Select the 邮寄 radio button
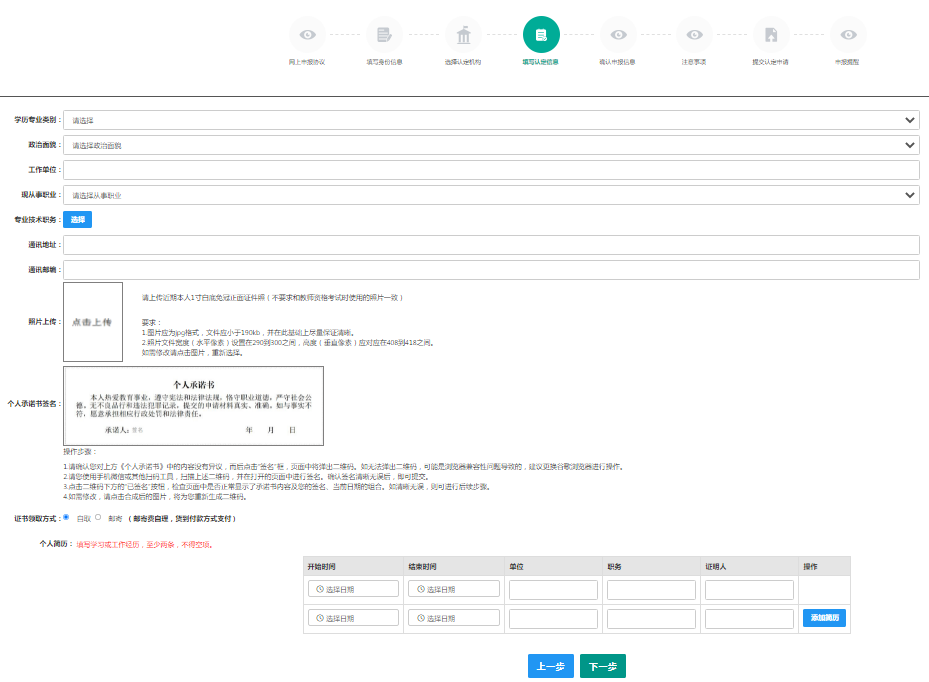Screen dimensions: 929x682 pyautogui.click(x=98, y=518)
